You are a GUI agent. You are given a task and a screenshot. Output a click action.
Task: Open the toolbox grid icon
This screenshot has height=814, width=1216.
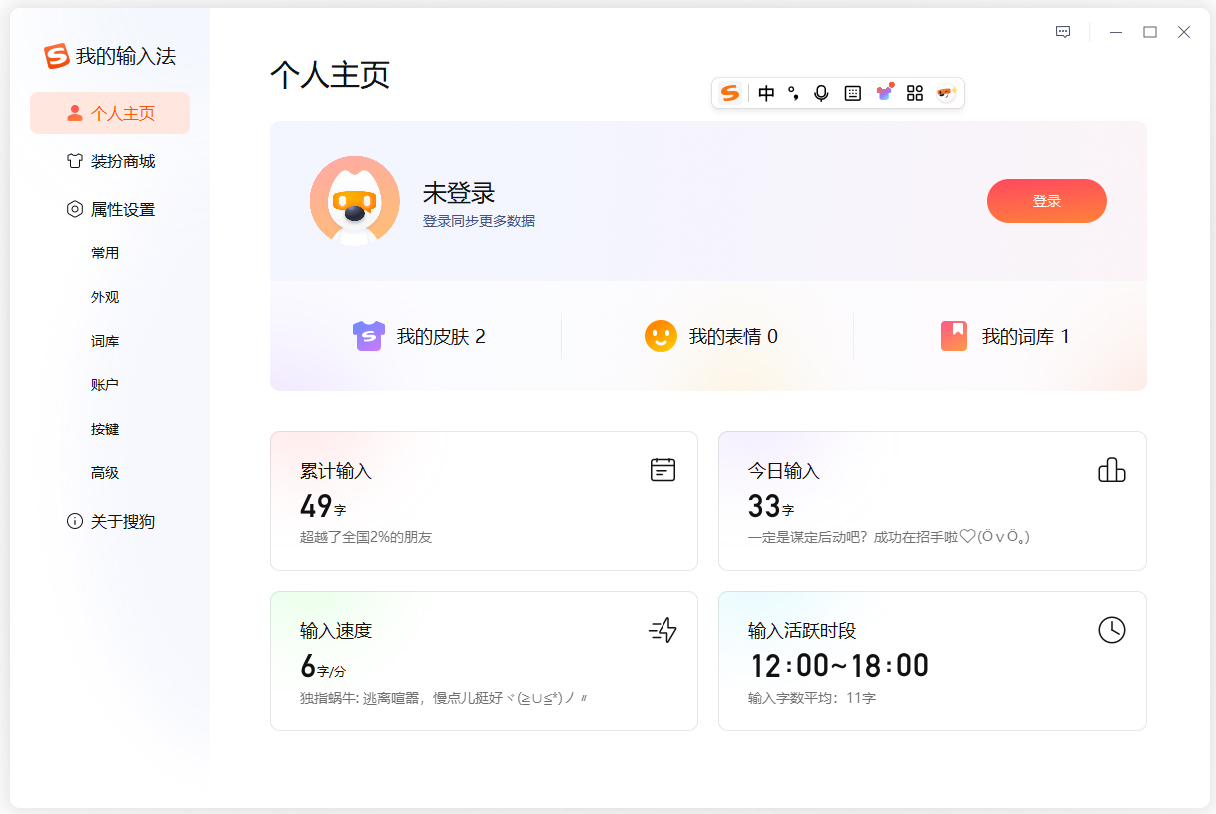pos(914,93)
